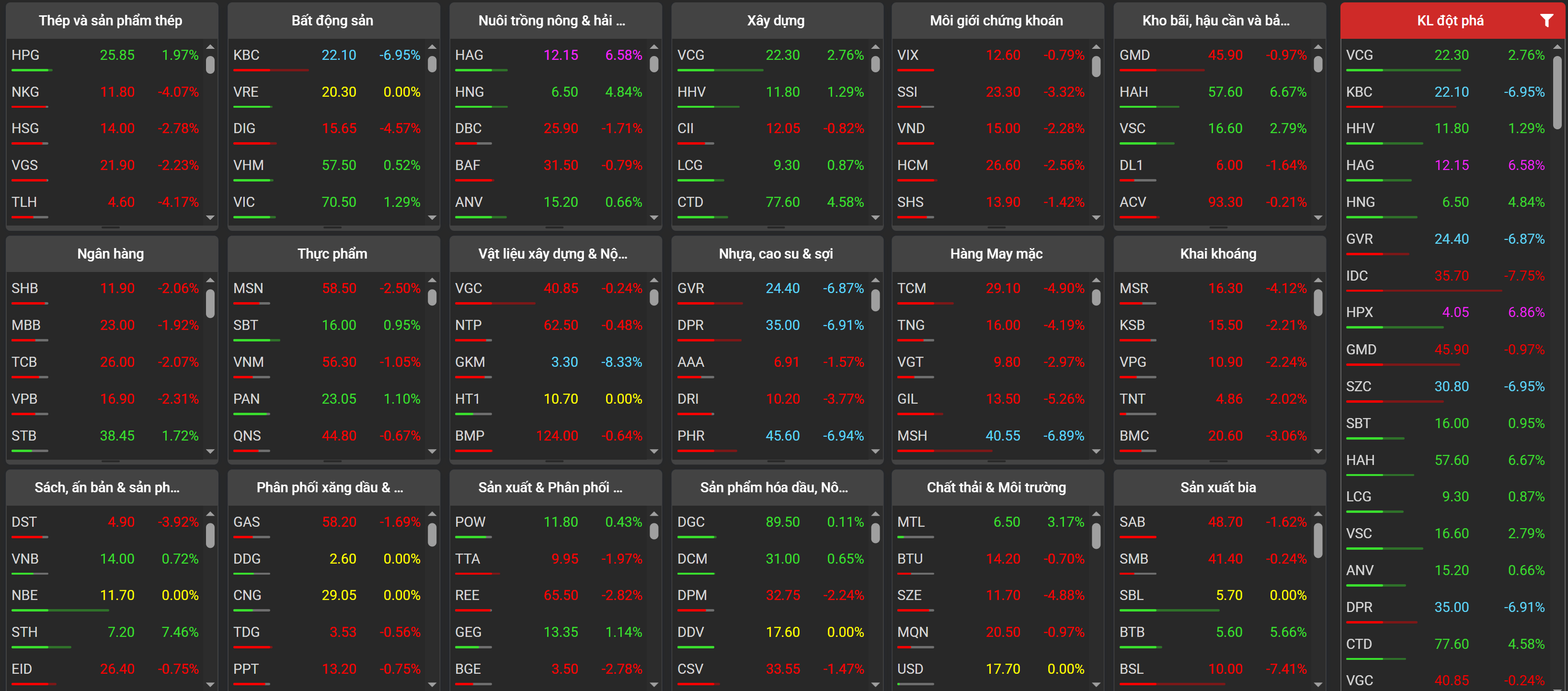Viewport: 1568px width, 691px height.
Task: Click scroll down arrow in Hàng May mặc panel
Action: coord(1096,451)
